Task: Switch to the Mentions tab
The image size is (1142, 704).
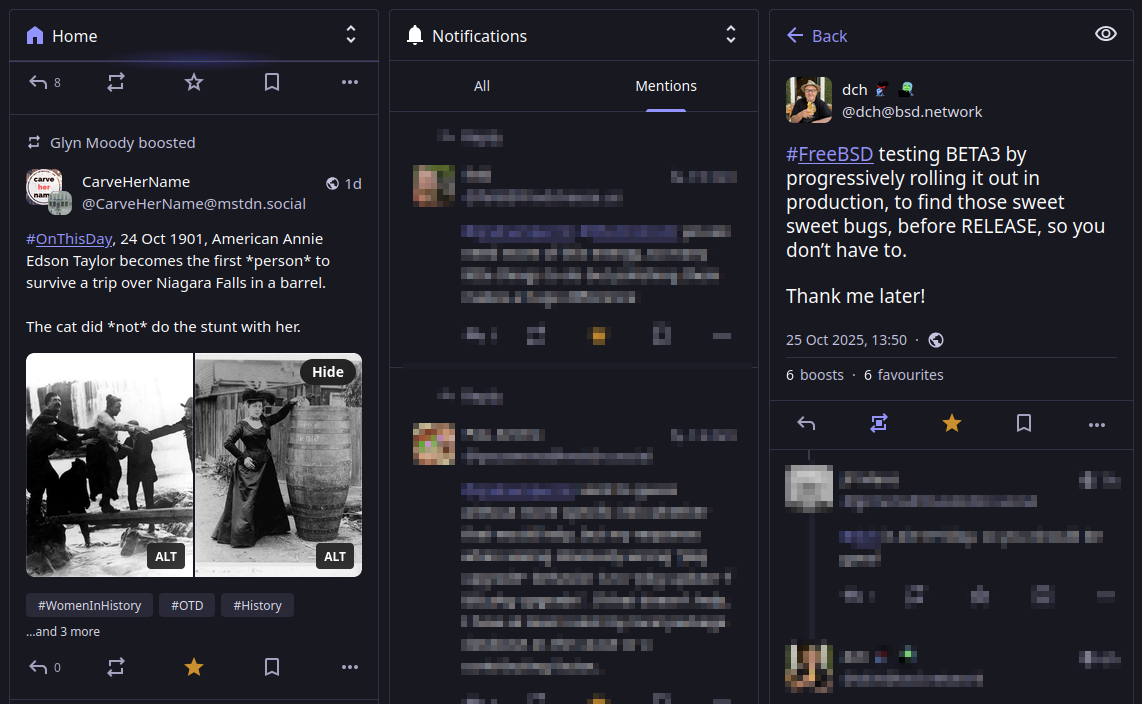Action: [666, 86]
